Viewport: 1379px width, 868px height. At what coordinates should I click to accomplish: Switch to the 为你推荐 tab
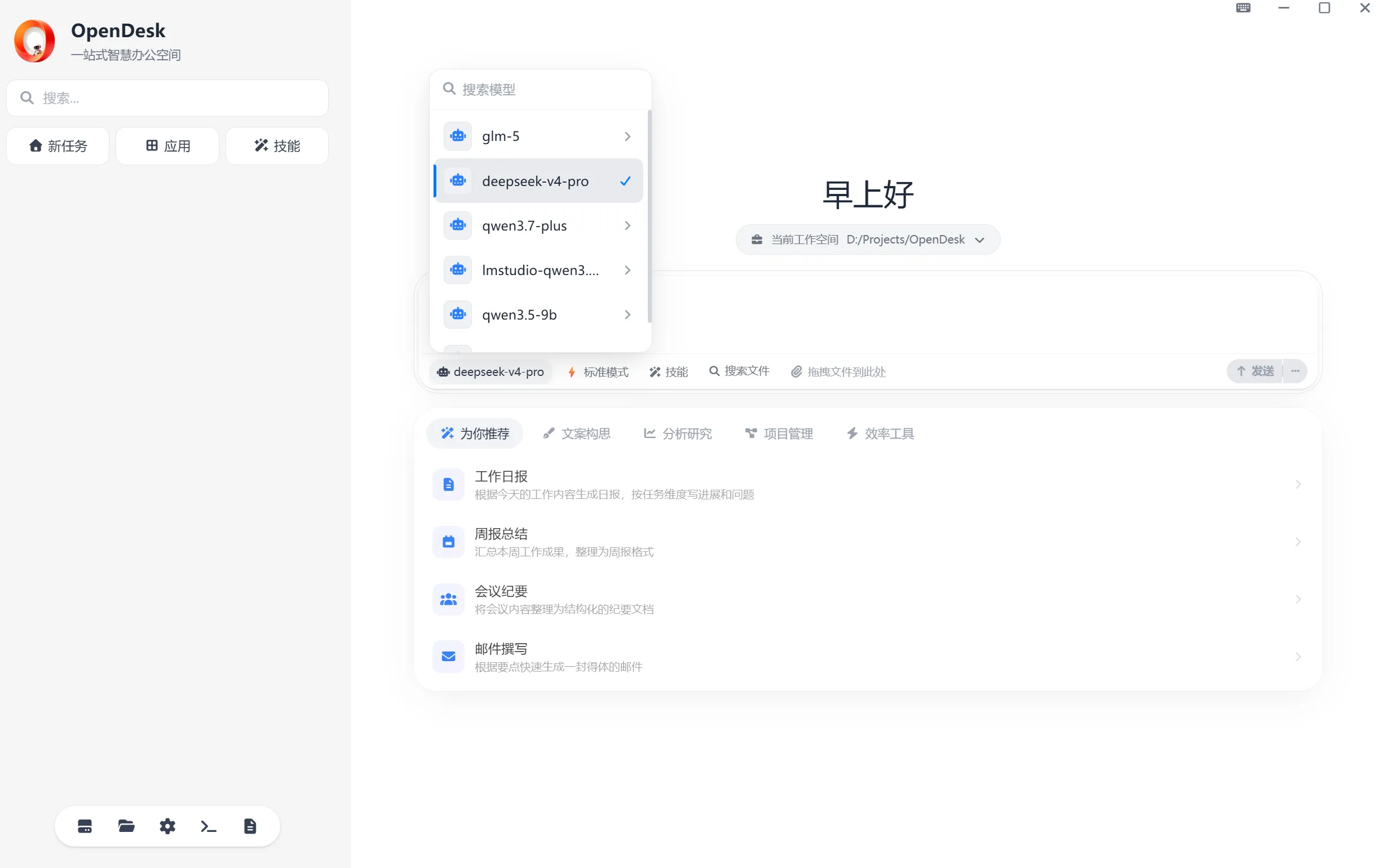coord(475,433)
